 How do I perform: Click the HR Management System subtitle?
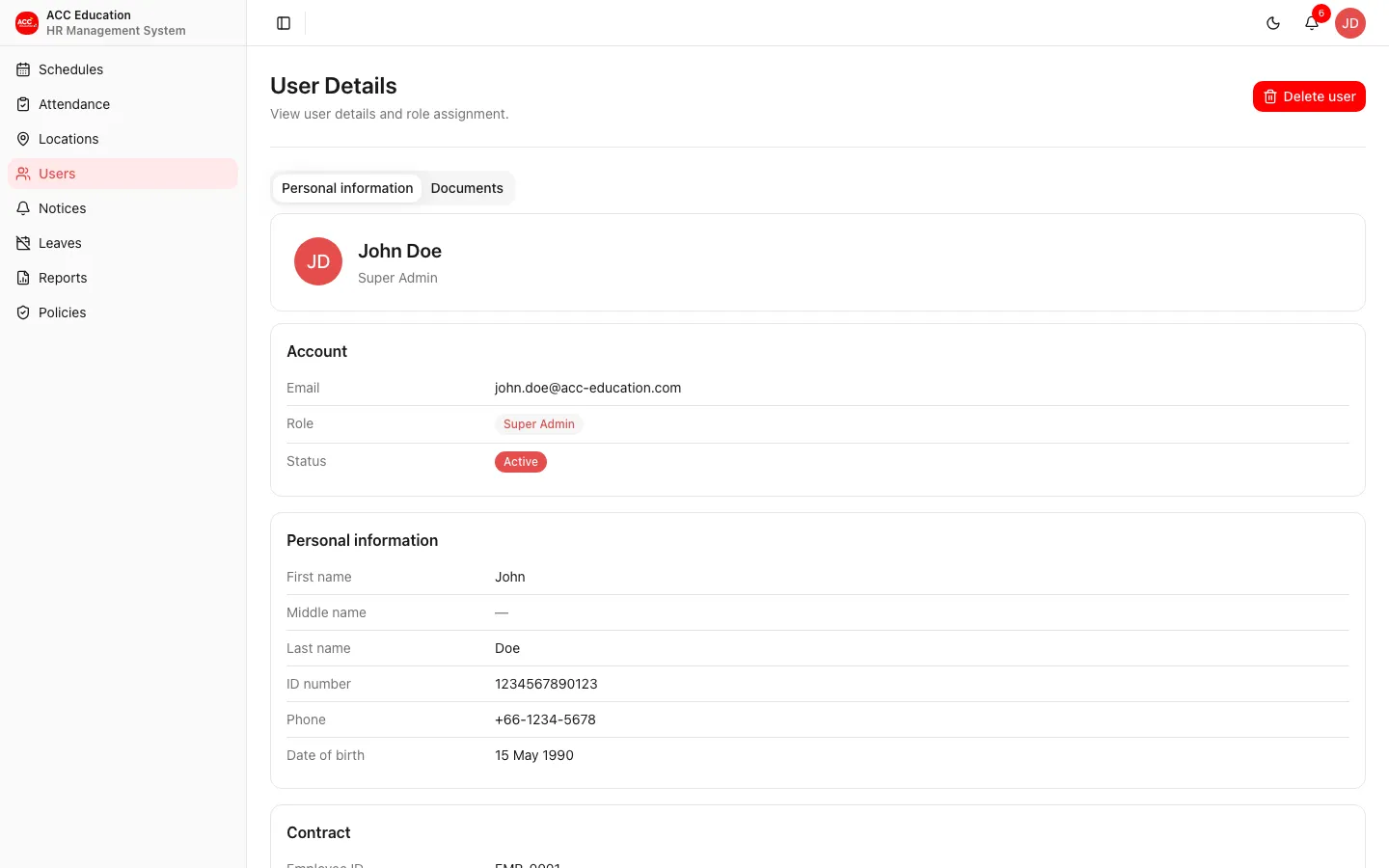(x=116, y=31)
